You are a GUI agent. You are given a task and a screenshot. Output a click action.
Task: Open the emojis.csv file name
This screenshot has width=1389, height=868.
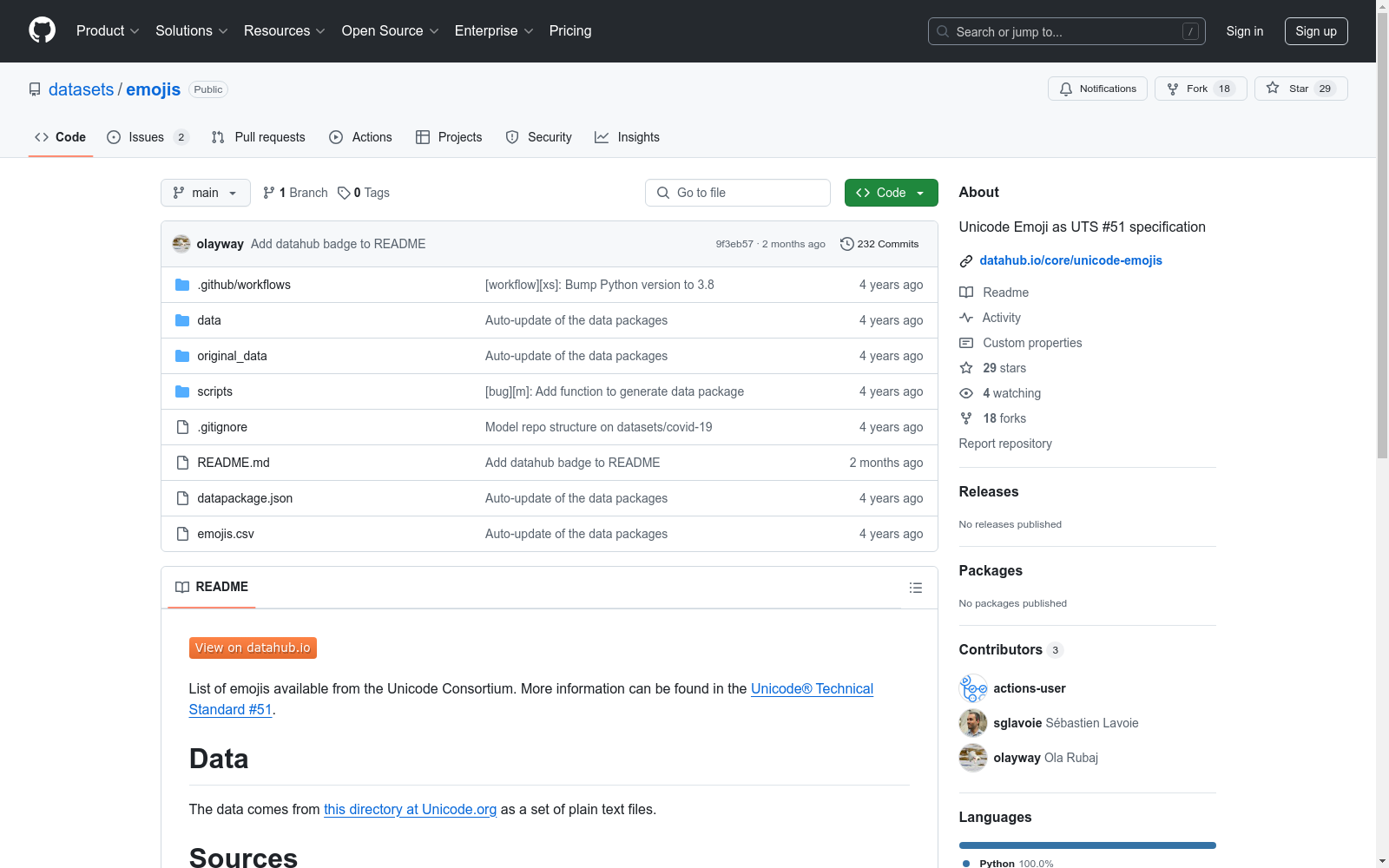pyautogui.click(x=226, y=534)
